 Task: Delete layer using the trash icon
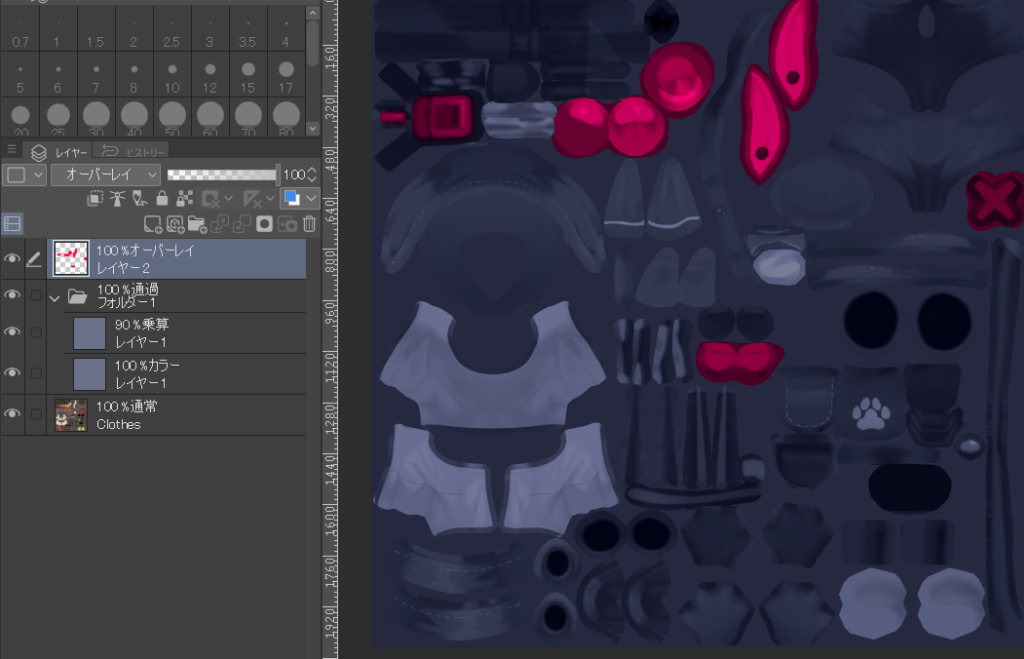pos(310,224)
